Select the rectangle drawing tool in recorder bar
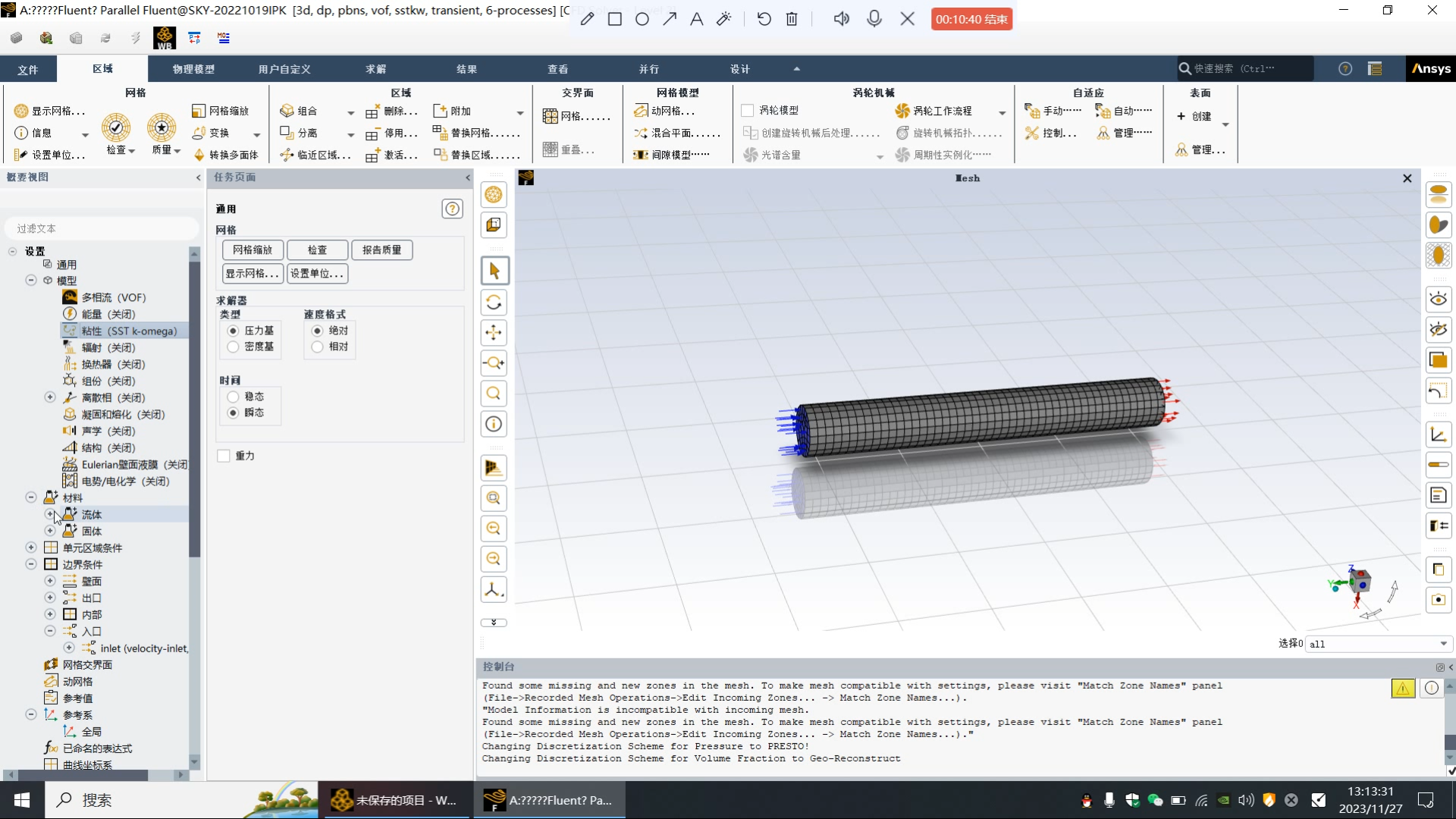1456x819 pixels. coord(615,19)
